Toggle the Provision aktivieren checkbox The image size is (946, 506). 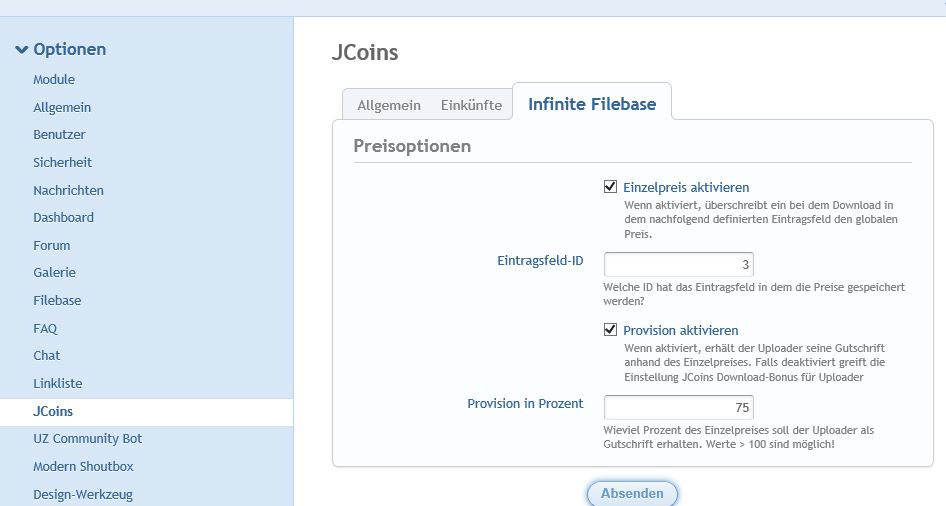610,330
